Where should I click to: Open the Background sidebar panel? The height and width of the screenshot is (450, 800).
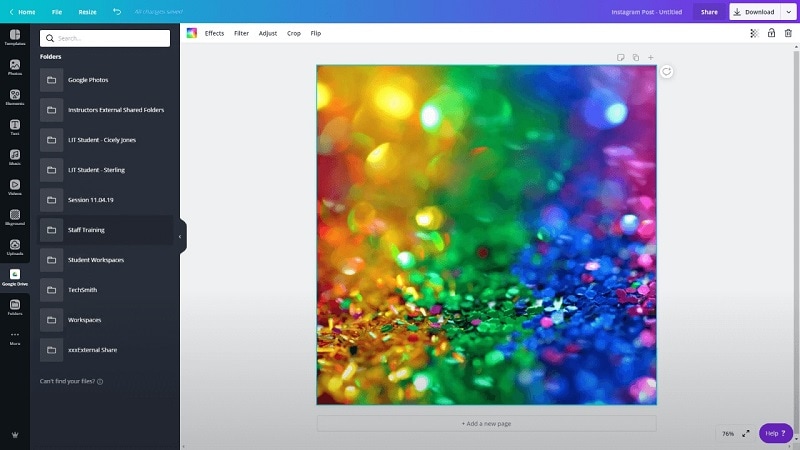[x=15, y=217]
